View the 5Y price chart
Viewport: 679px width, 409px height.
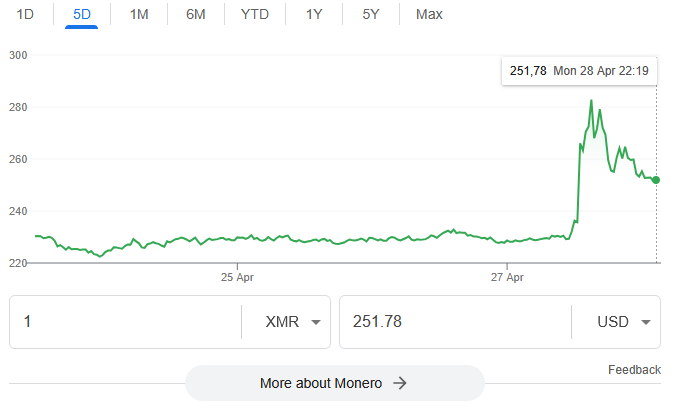tap(371, 14)
